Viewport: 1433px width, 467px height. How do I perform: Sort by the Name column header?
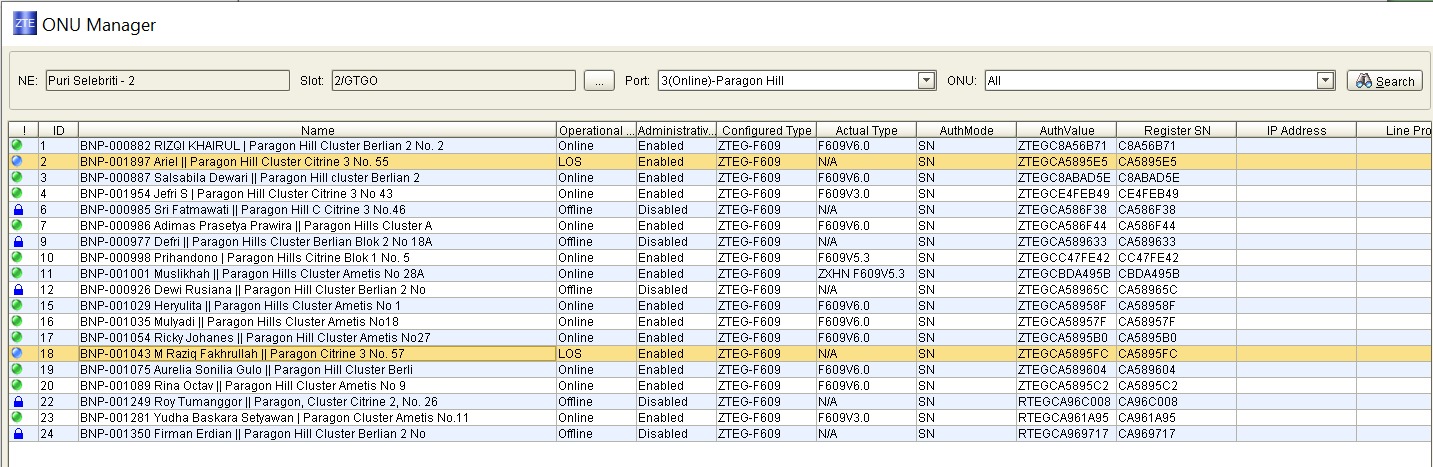click(317, 130)
